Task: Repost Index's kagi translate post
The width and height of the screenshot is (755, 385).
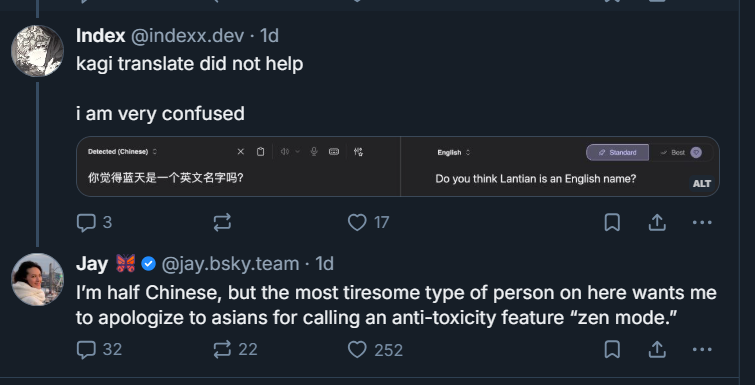Action: pyautogui.click(x=222, y=222)
